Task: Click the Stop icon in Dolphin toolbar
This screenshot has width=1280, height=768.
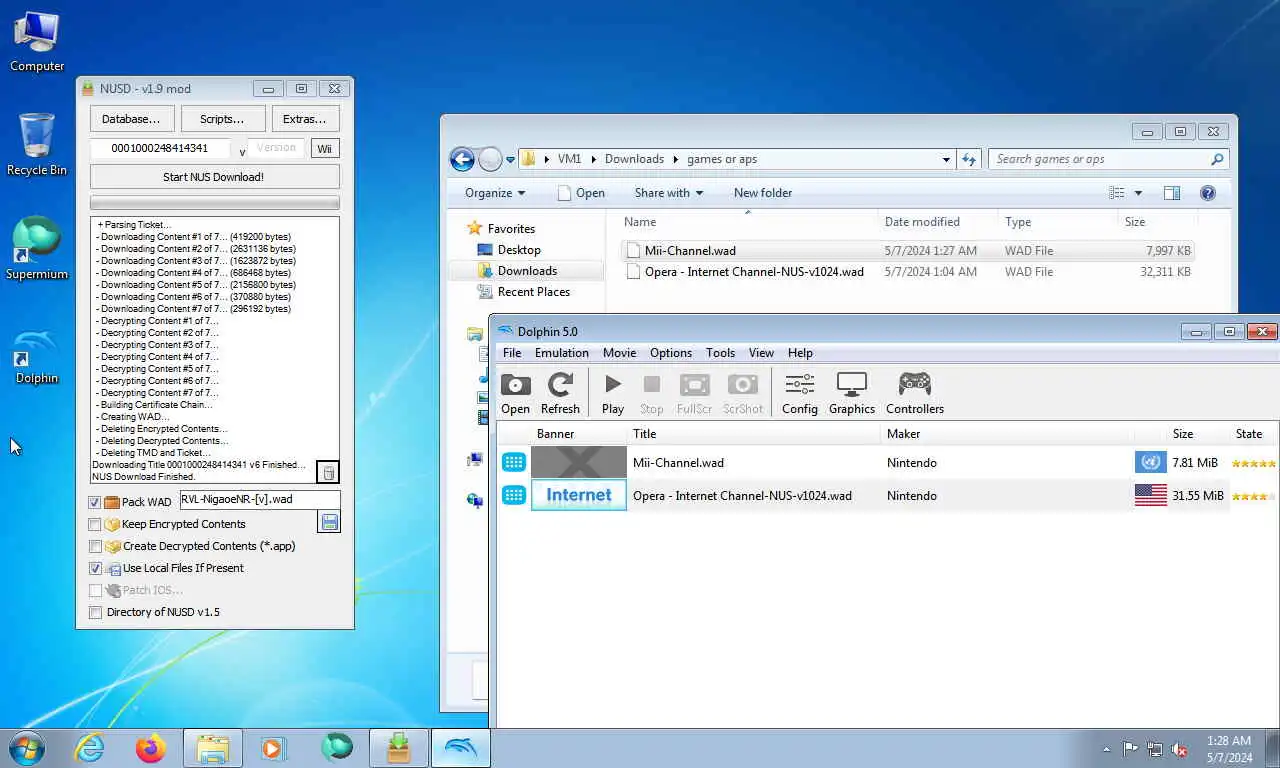Action: [x=651, y=393]
